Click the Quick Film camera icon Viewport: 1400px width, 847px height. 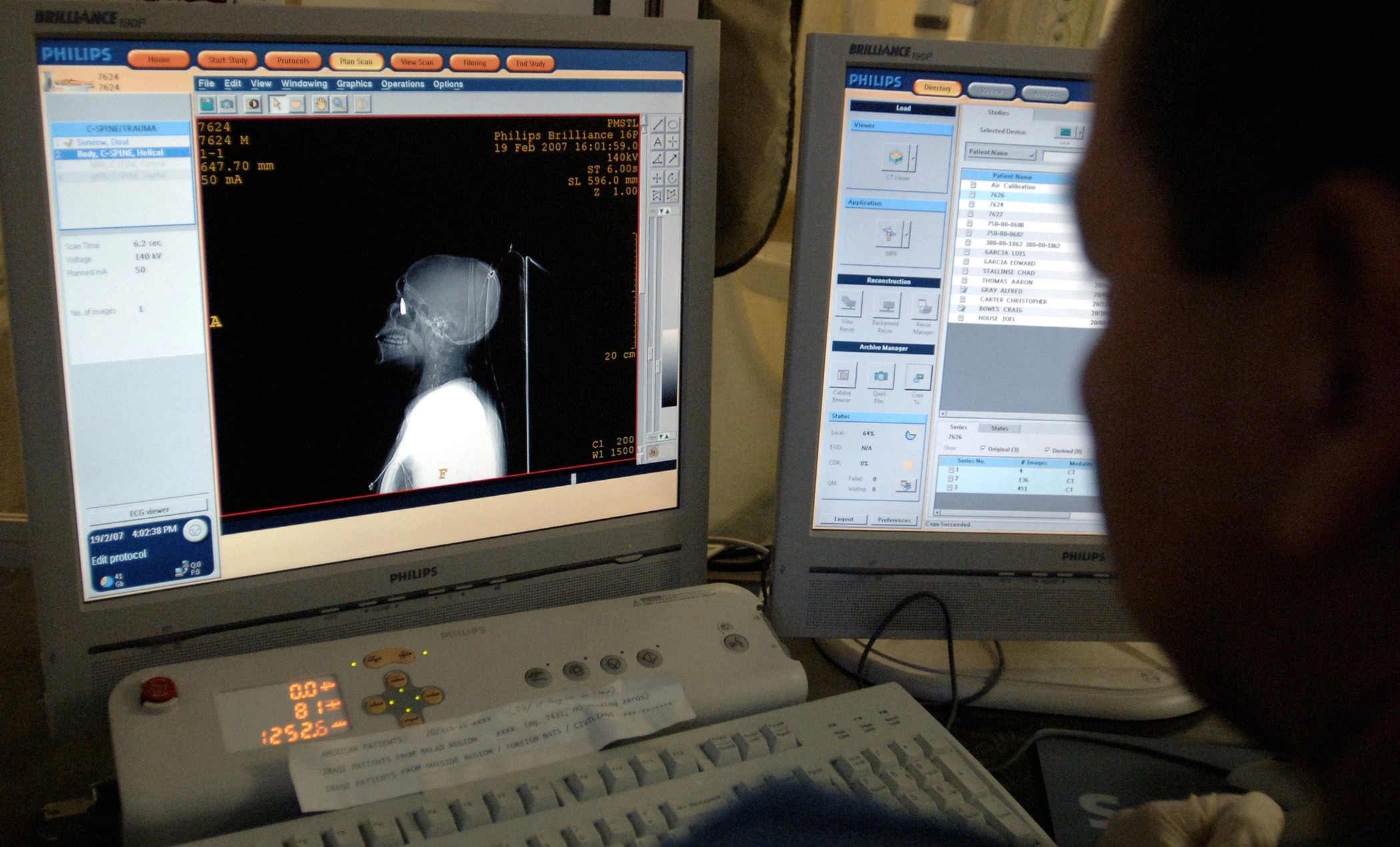tap(880, 377)
